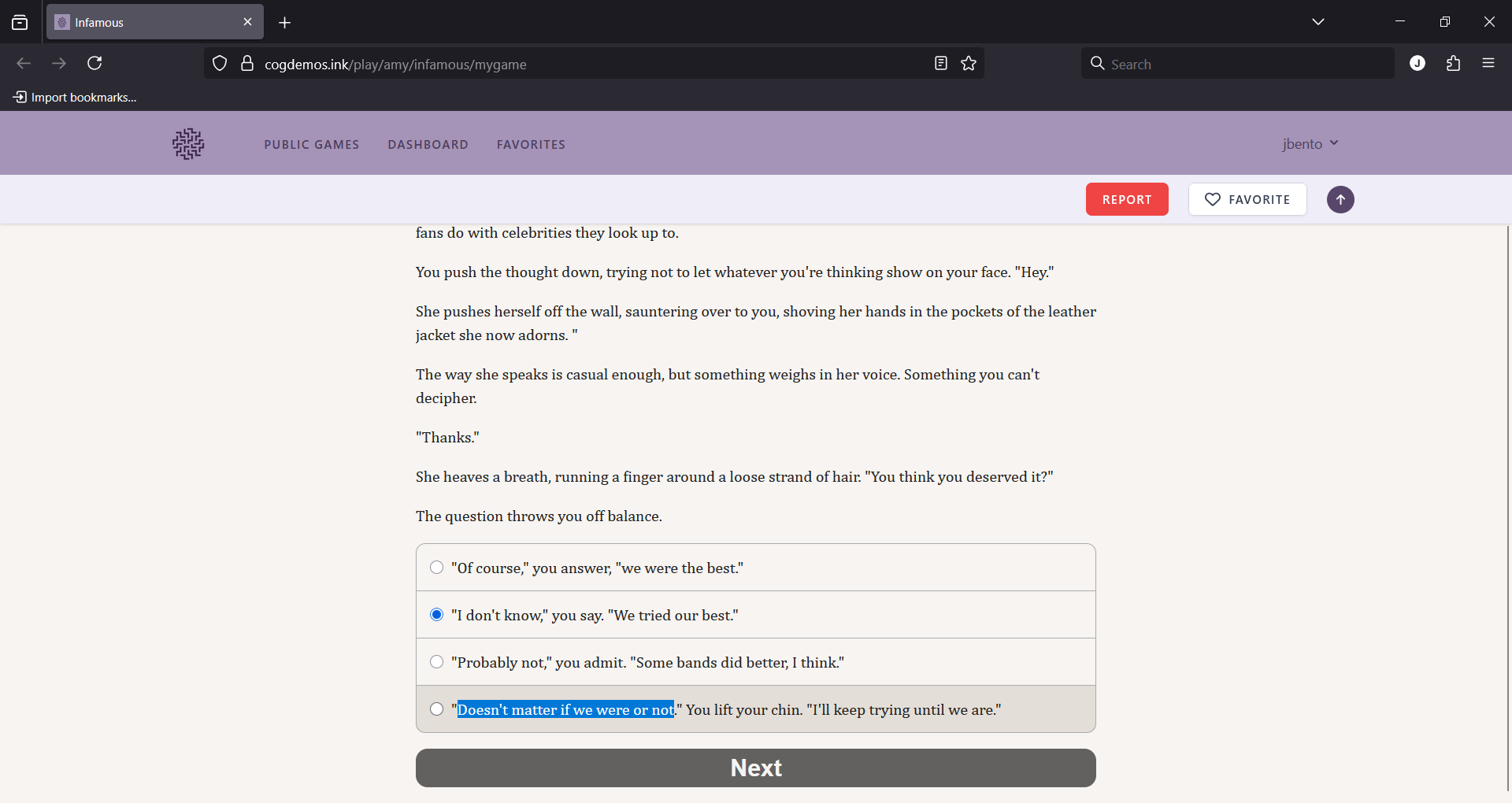Screen dimensions: 1512x803
Task: Open the account profile icon
Action: pyautogui.click(x=1417, y=63)
